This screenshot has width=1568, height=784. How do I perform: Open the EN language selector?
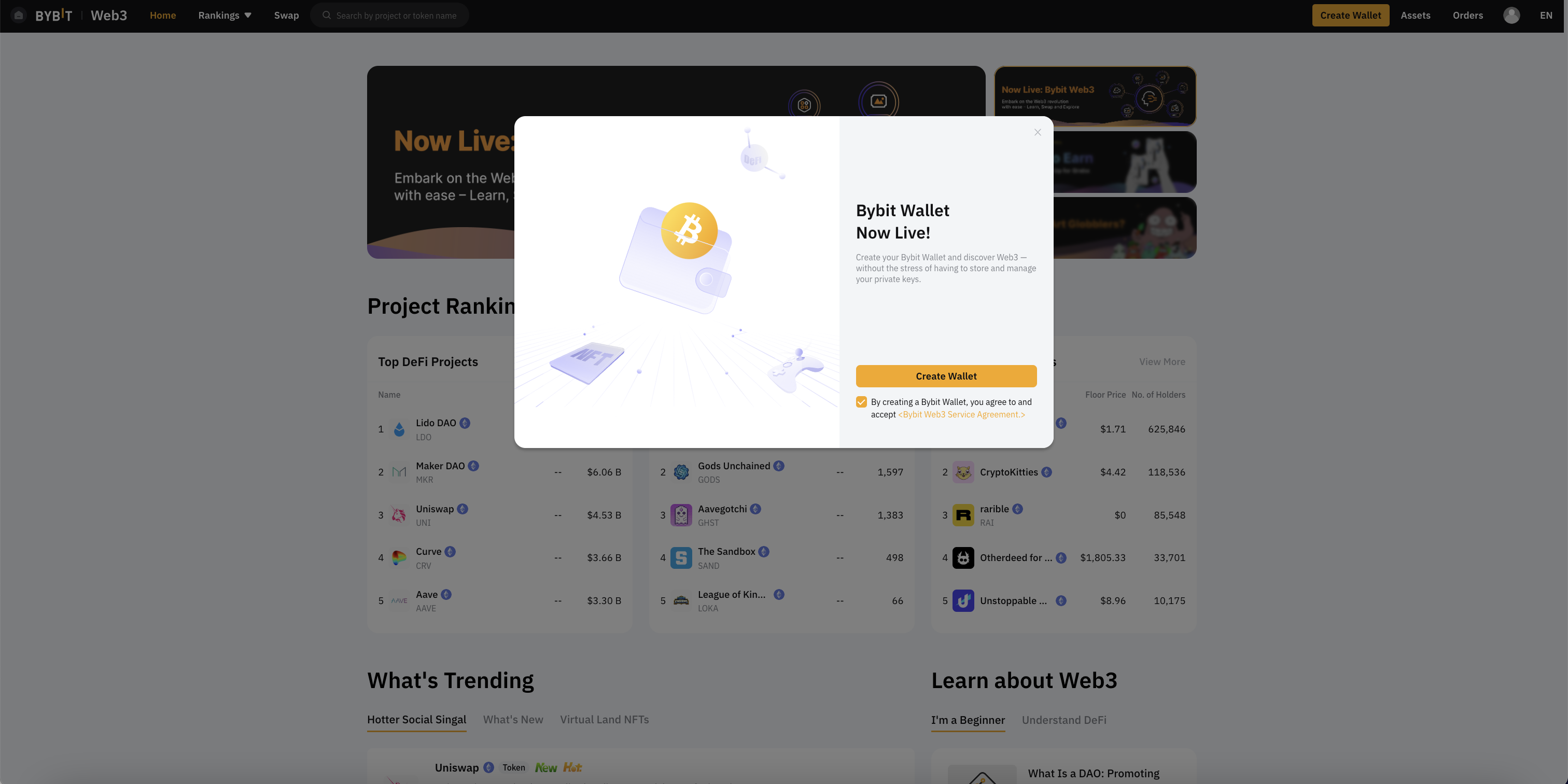pyautogui.click(x=1546, y=15)
